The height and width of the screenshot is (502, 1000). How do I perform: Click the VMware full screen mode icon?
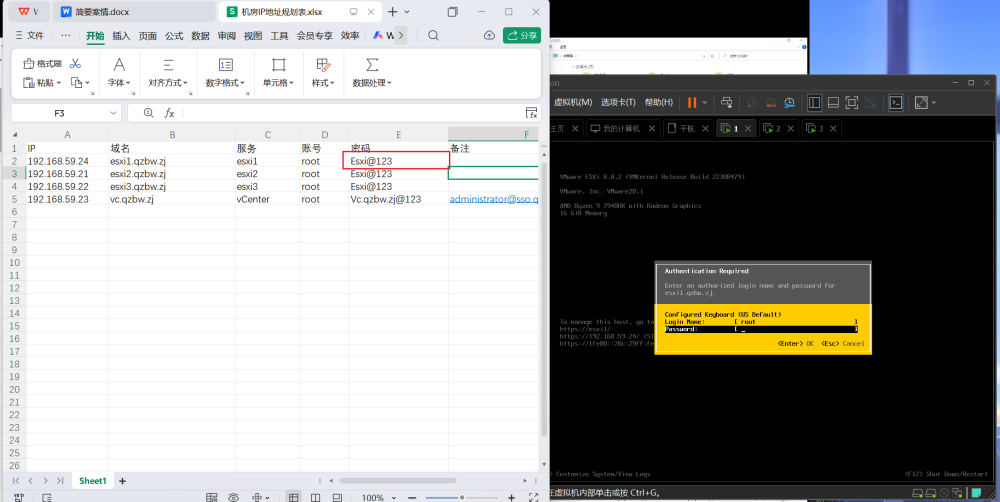(x=852, y=102)
